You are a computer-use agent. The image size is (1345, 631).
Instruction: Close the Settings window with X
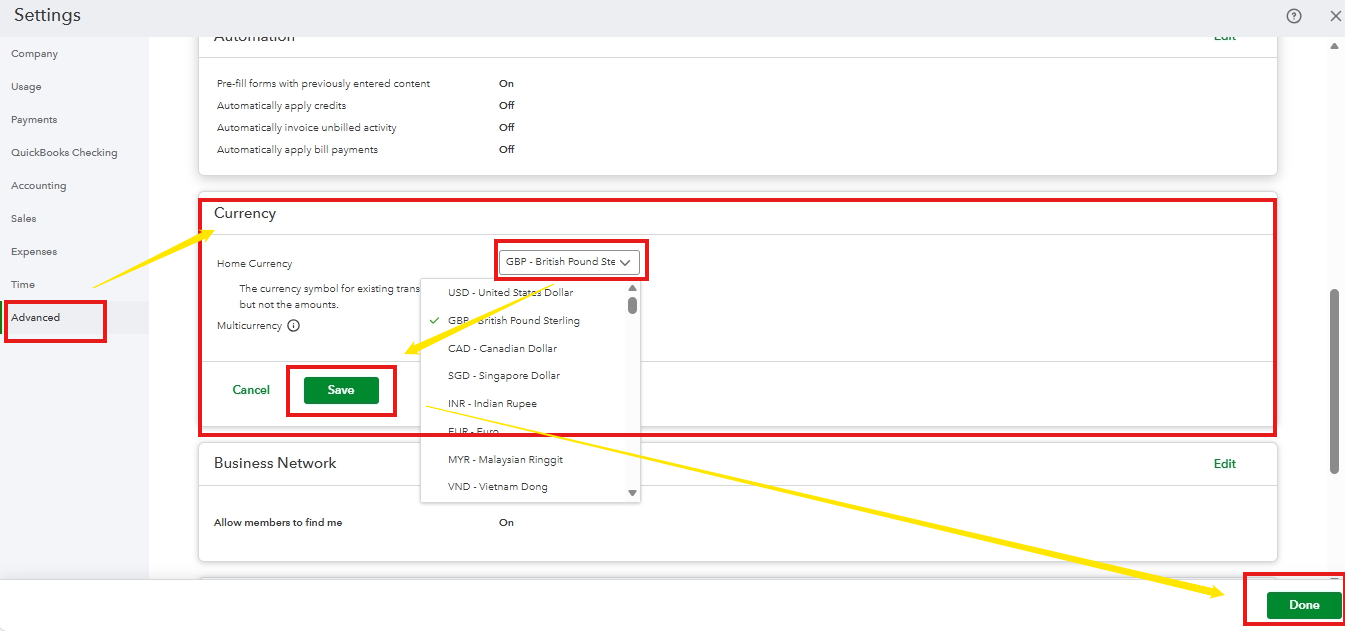click(1336, 16)
